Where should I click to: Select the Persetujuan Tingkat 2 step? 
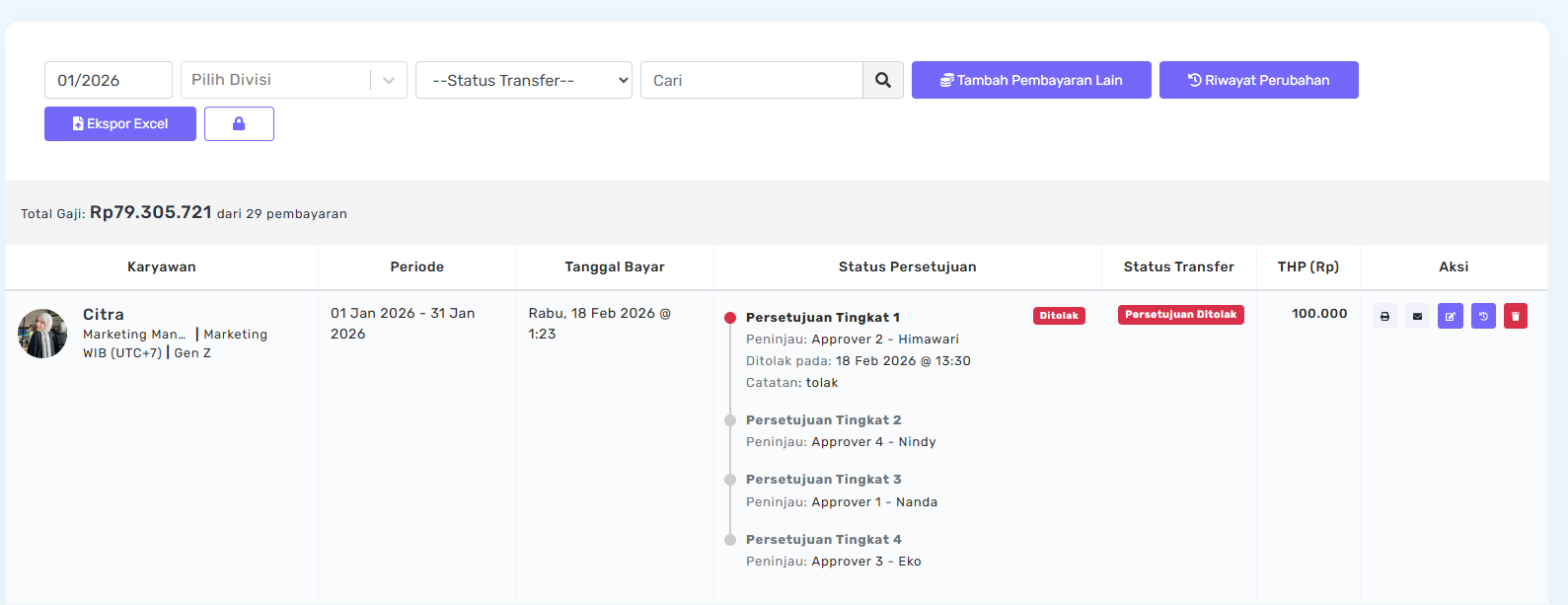pos(823,420)
